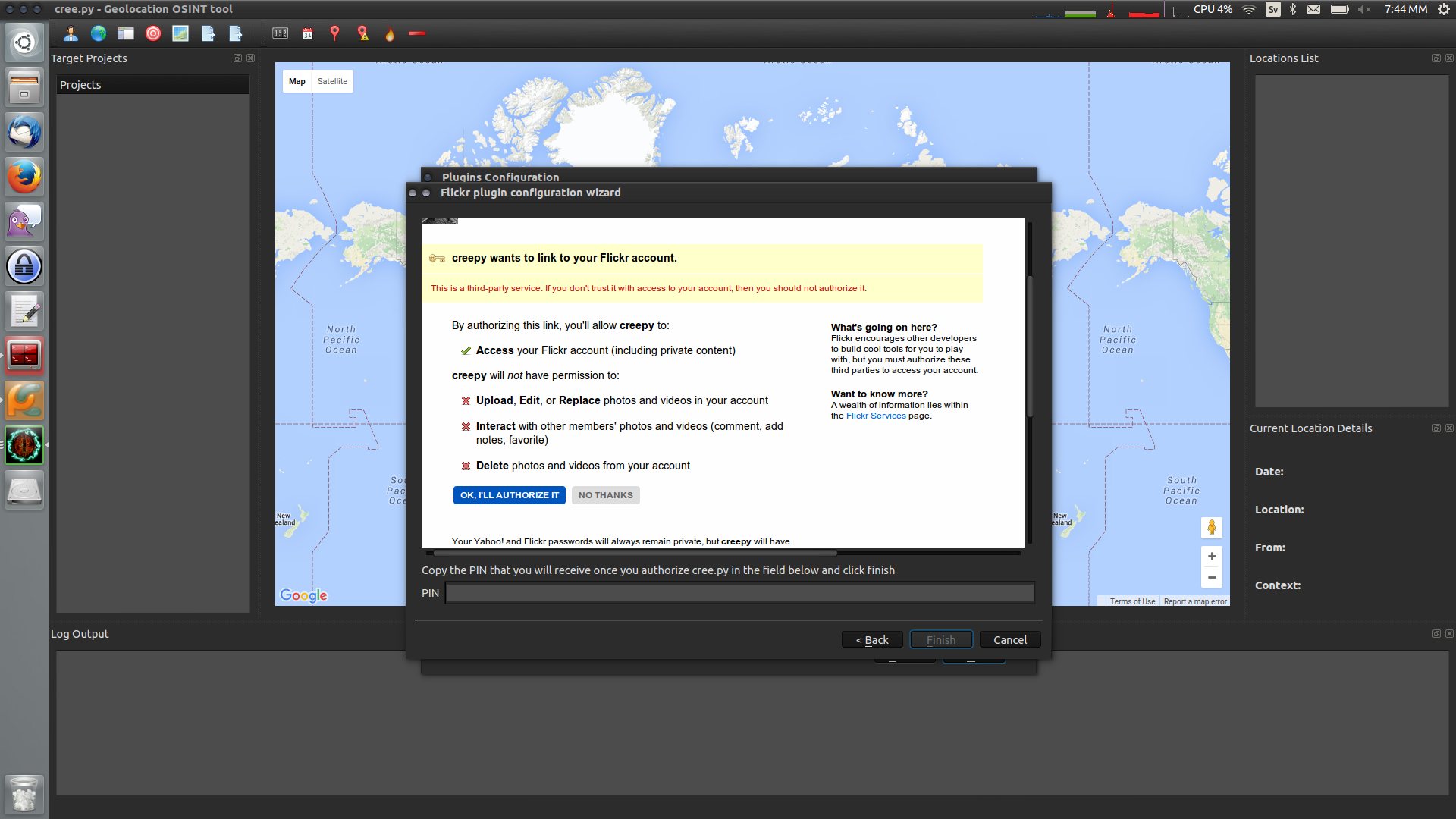This screenshot has height=819, width=1456.
Task: Float the Locations List panel
Action: point(1436,58)
